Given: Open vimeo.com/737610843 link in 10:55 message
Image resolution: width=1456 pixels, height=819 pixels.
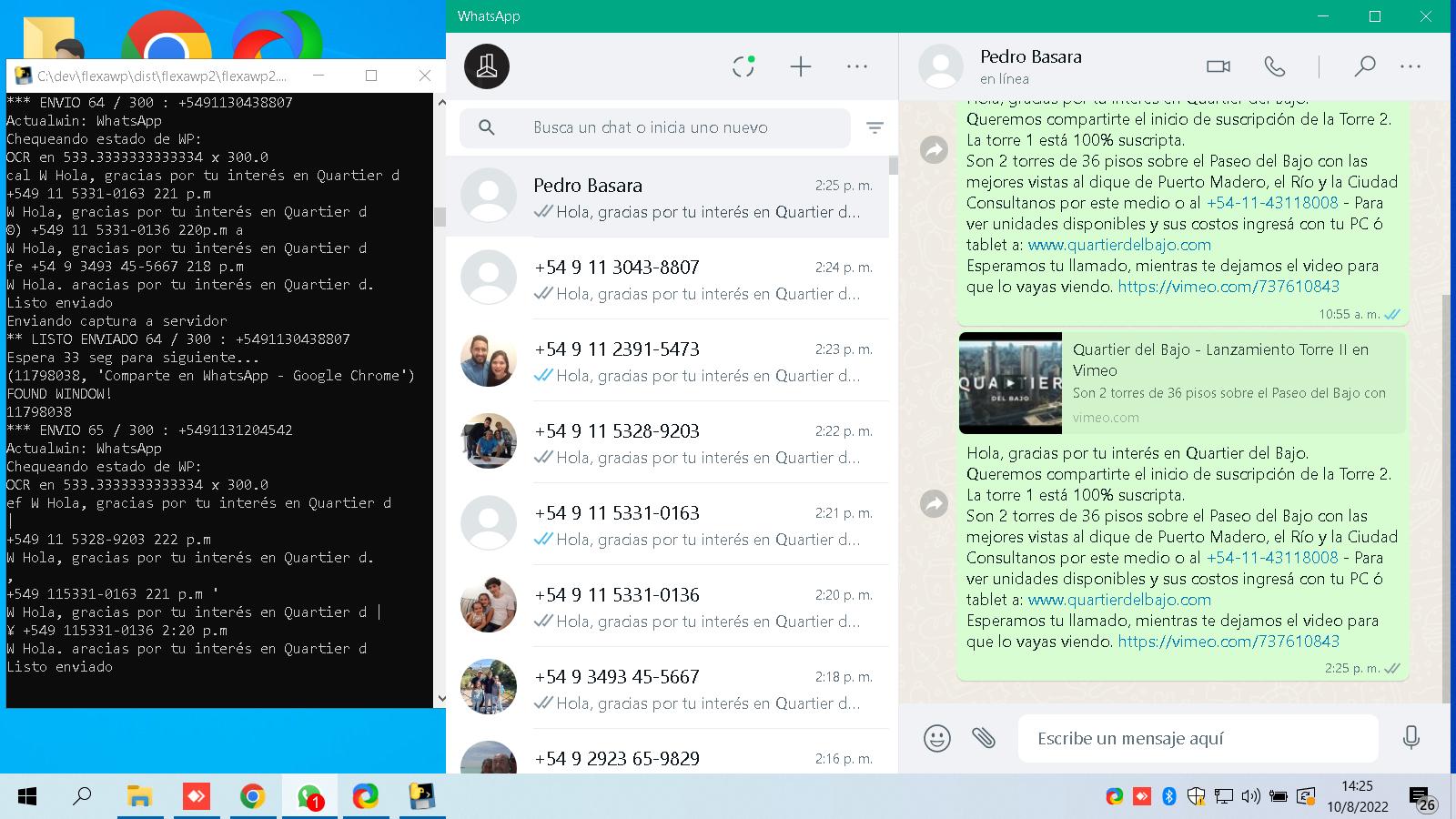Looking at the screenshot, I should point(1228,287).
